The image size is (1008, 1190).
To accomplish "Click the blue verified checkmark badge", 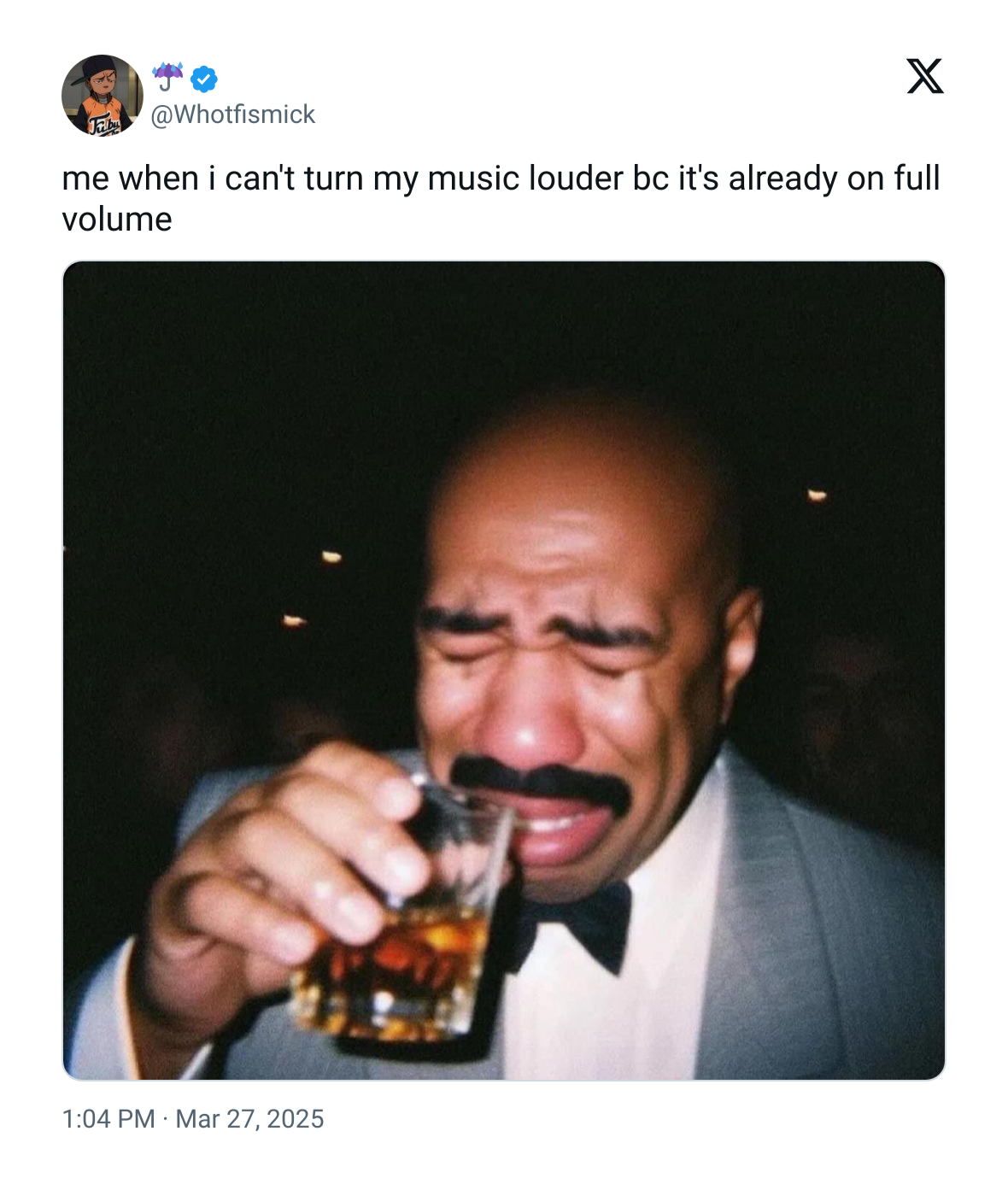I will (x=203, y=79).
